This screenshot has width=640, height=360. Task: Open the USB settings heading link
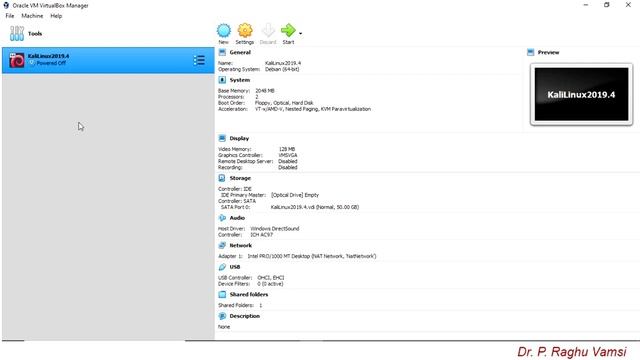pos(235,267)
